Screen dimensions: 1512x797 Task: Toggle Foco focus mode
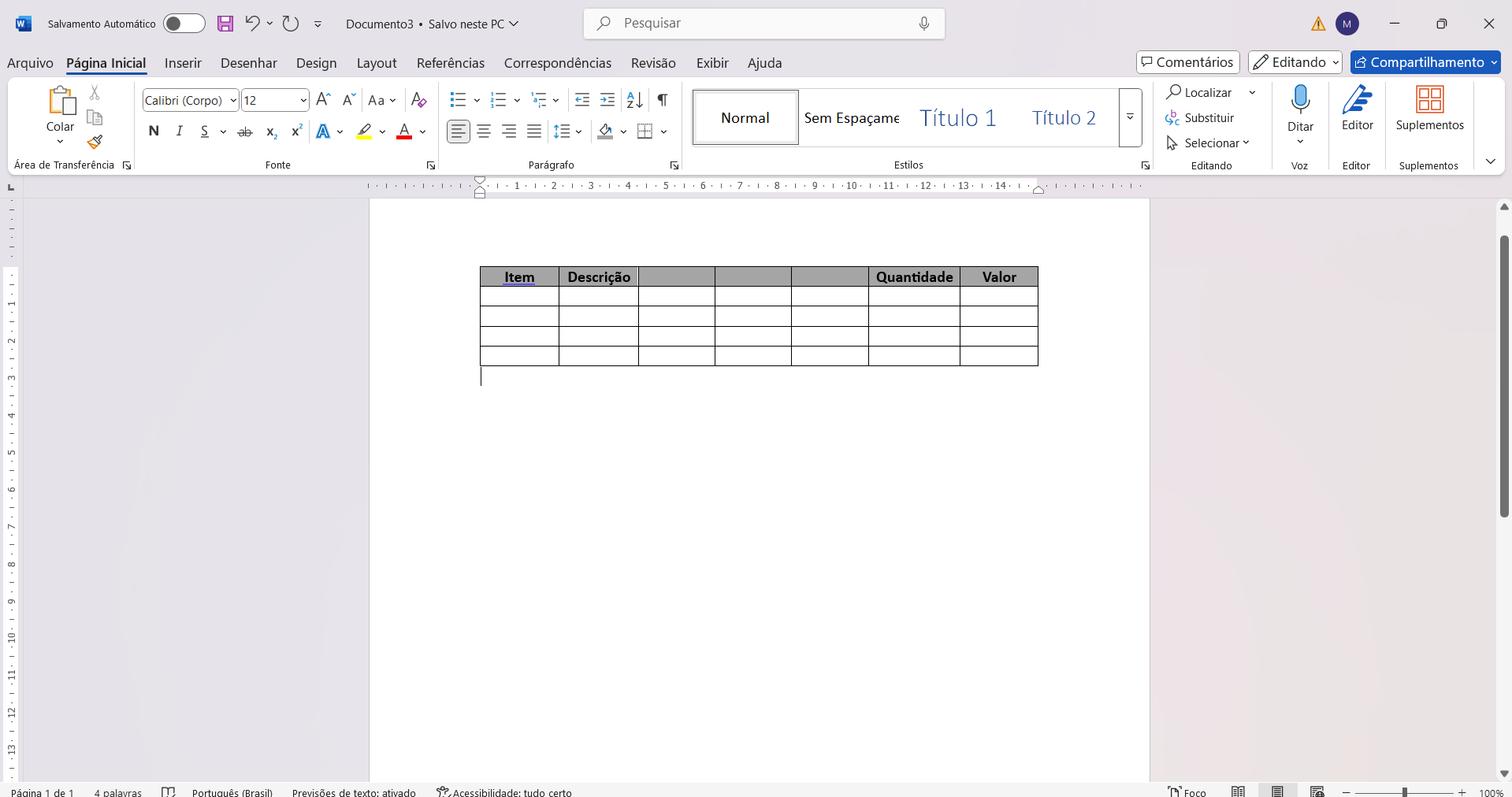point(1187,791)
